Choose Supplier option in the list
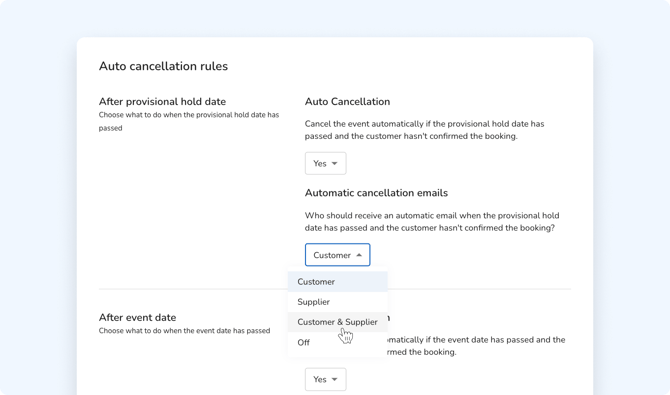The width and height of the screenshot is (670, 395). pos(338,302)
